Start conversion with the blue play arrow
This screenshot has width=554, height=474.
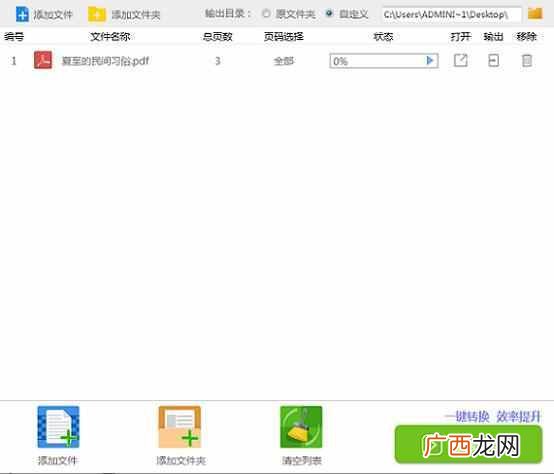pos(430,61)
